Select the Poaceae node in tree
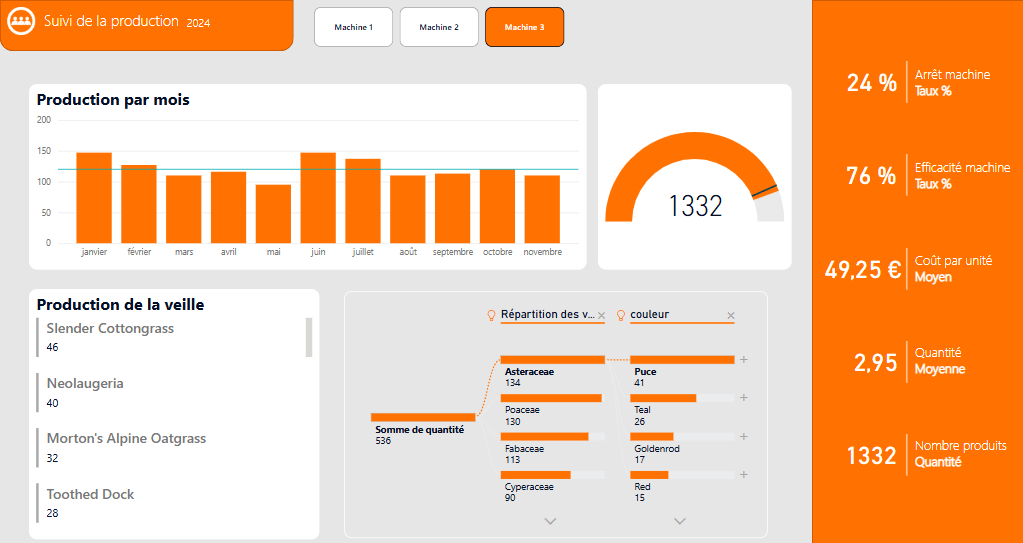 point(551,398)
